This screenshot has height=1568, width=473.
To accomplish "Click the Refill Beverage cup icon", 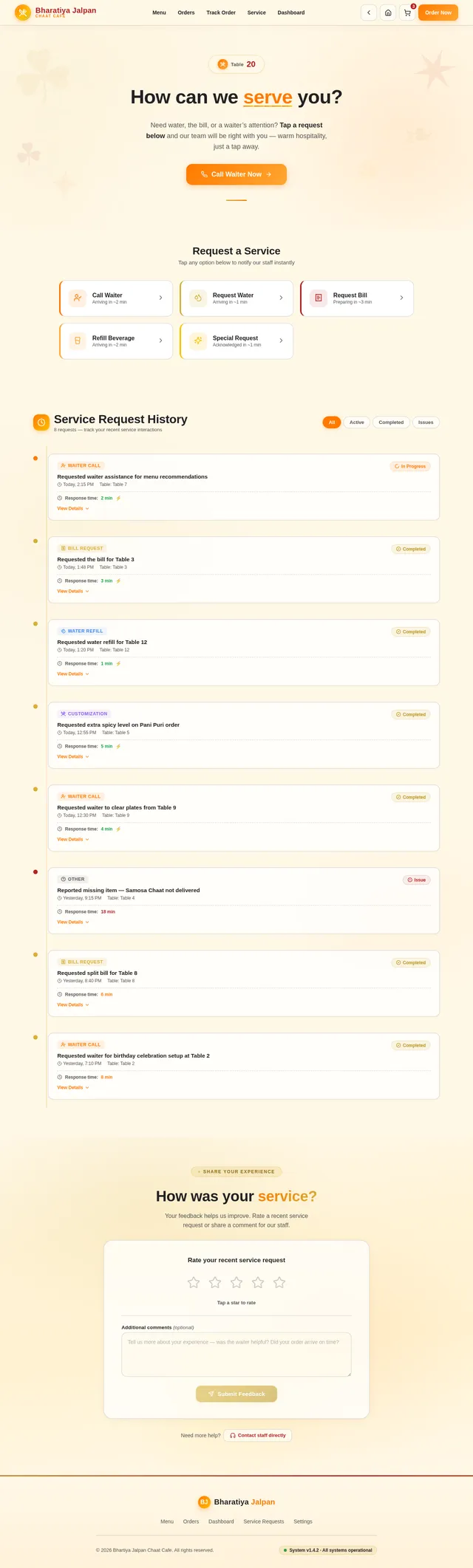I will pos(78,340).
